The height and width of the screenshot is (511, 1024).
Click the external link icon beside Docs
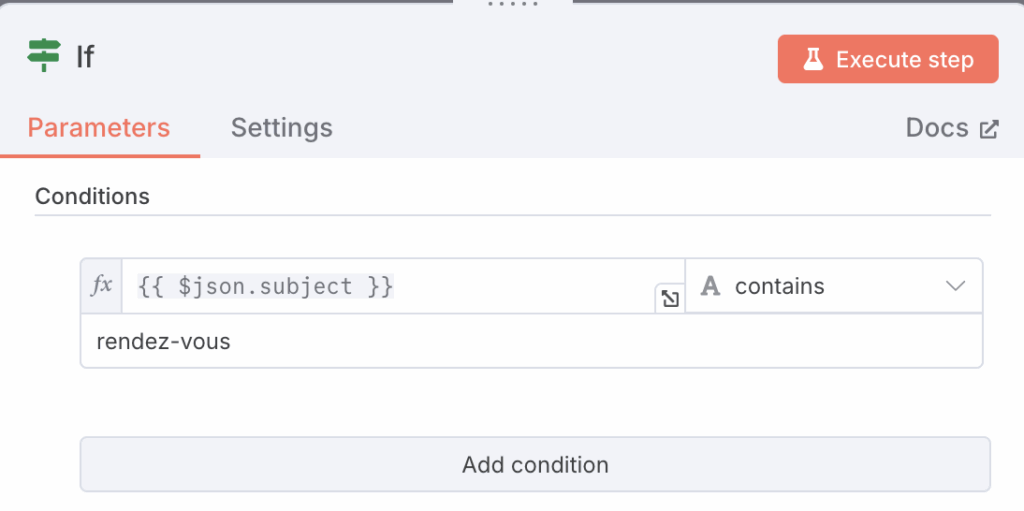(x=989, y=129)
